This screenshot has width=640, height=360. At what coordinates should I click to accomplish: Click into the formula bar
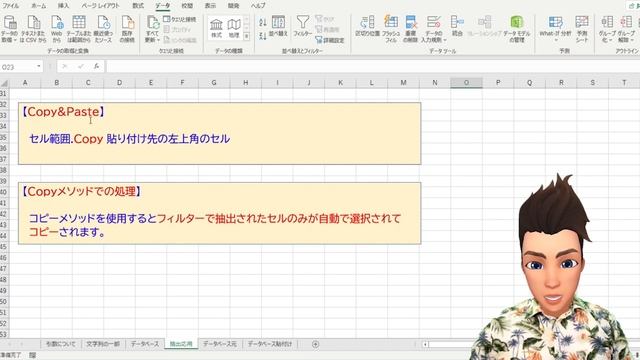[x=372, y=67]
